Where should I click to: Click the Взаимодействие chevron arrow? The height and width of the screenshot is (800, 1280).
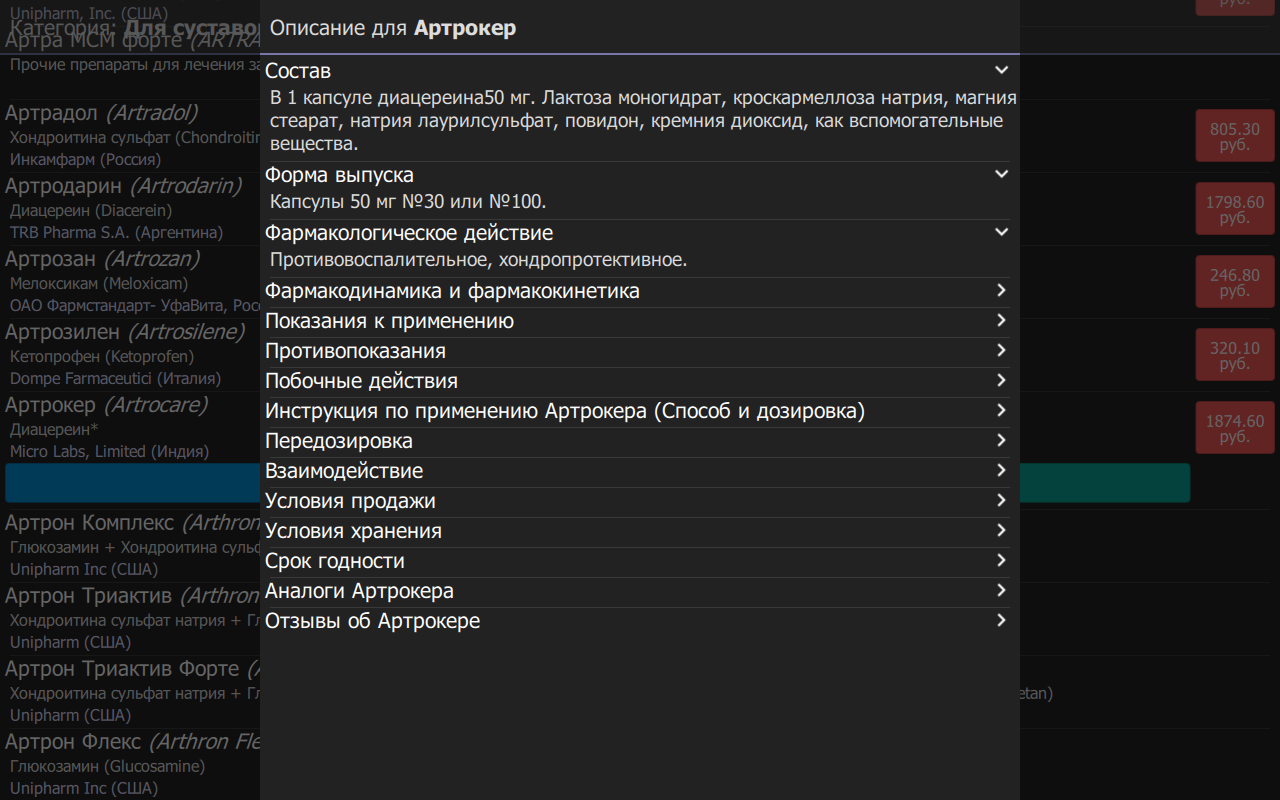(1000, 471)
